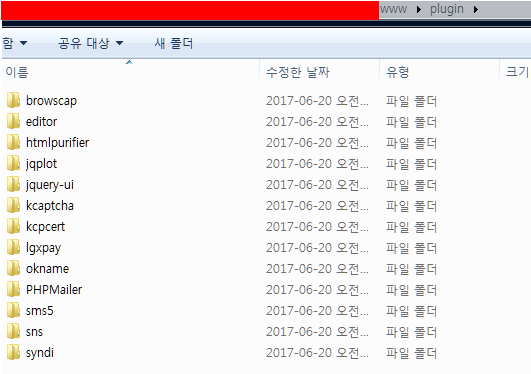The width and height of the screenshot is (531, 374).
Task: Click the okname folder entry
Action: point(47,269)
